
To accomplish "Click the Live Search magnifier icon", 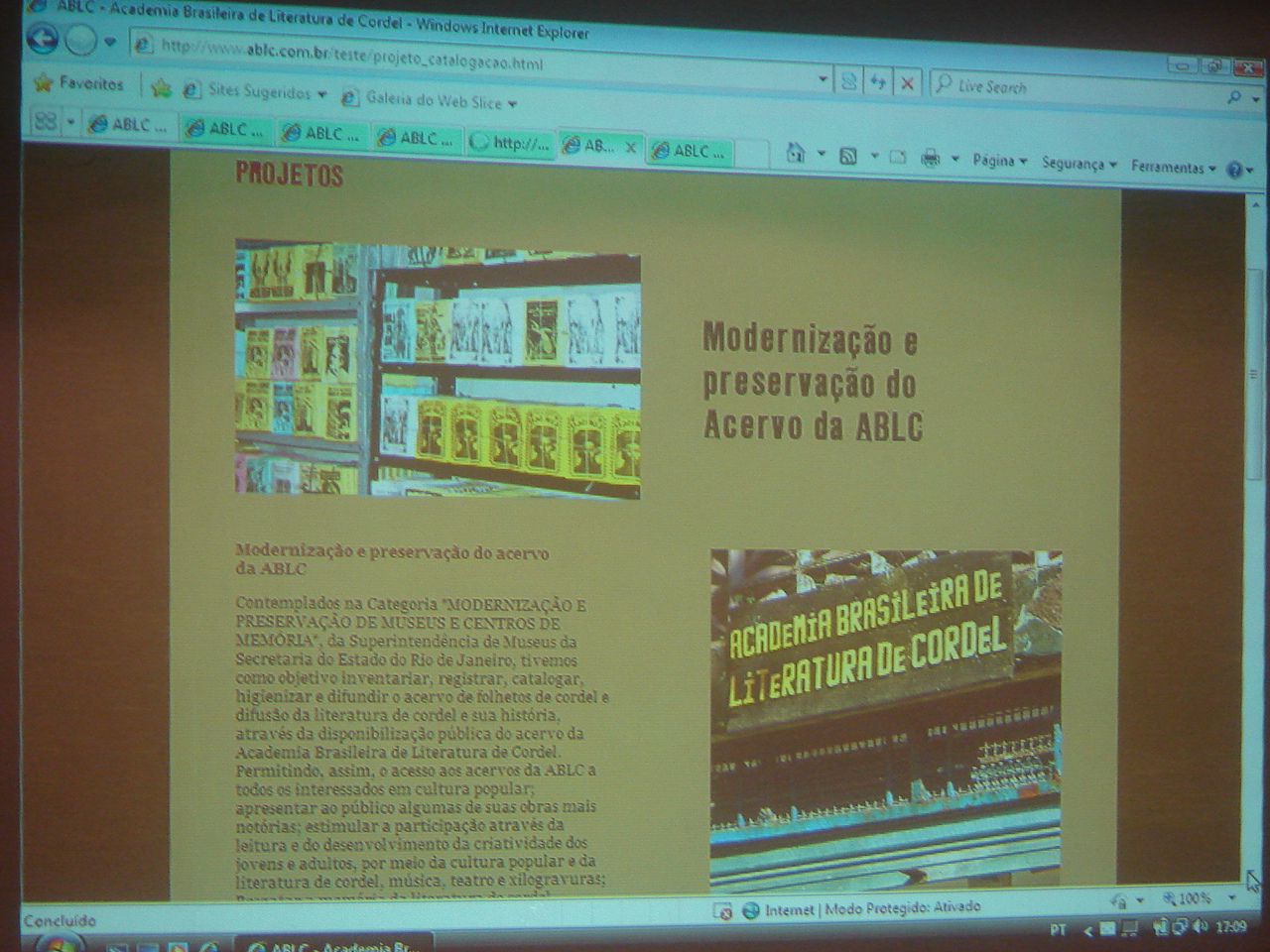I will pyautogui.click(x=1233, y=96).
